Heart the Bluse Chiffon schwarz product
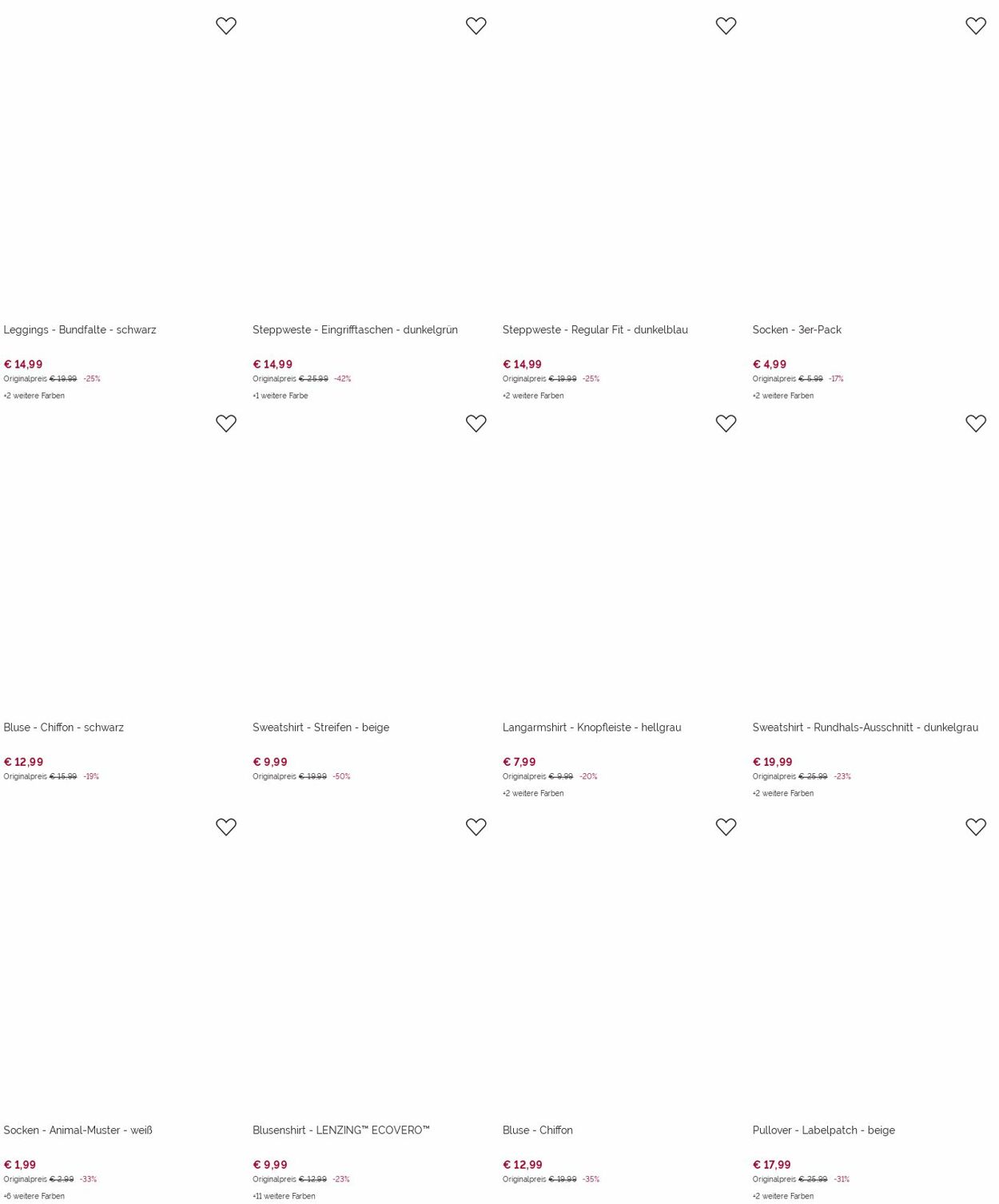This screenshot has height=1204, width=999. coord(226,423)
